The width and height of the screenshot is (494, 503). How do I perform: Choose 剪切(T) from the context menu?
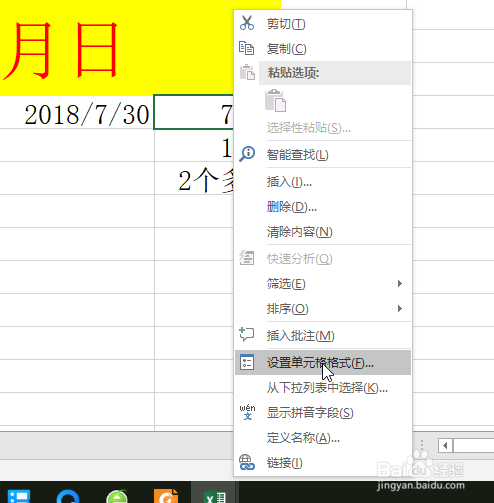tap(323, 23)
